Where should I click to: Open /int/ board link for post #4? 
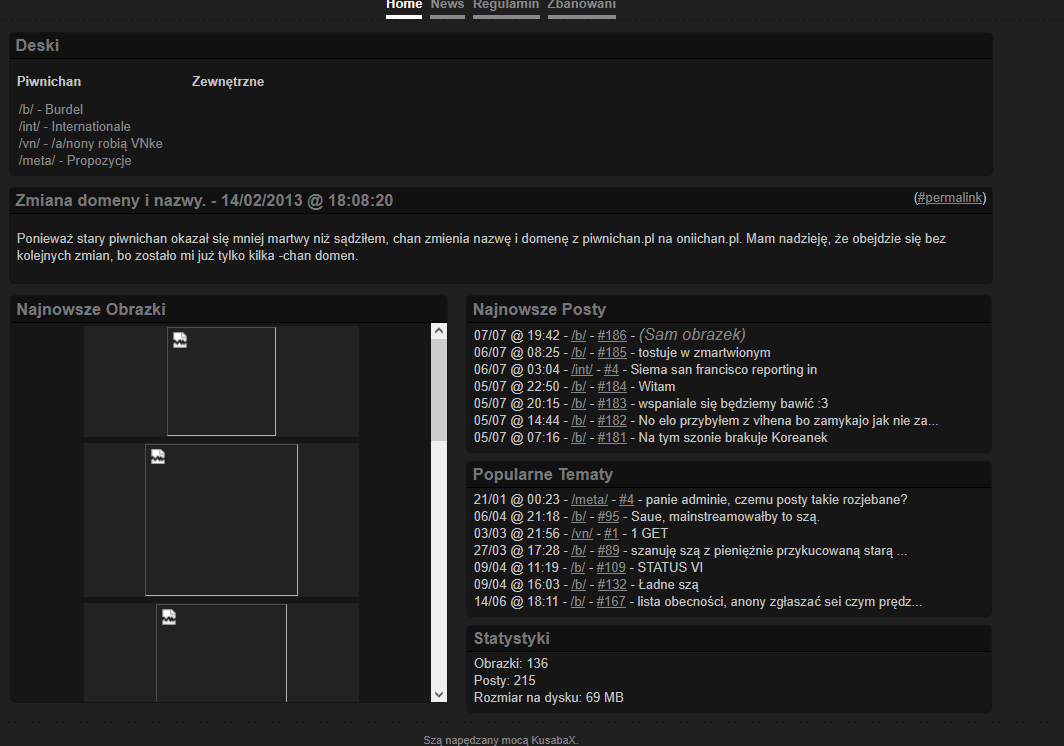pyautogui.click(x=582, y=370)
